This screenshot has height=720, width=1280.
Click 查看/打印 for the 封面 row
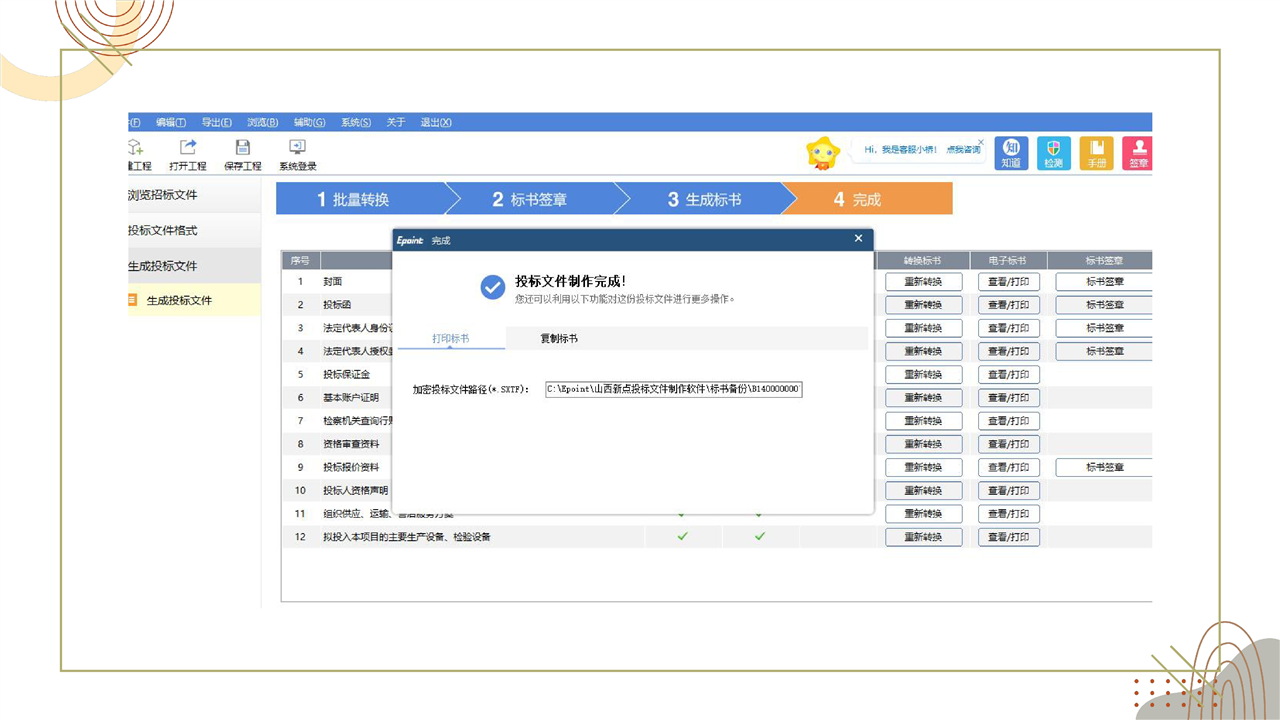point(1008,282)
